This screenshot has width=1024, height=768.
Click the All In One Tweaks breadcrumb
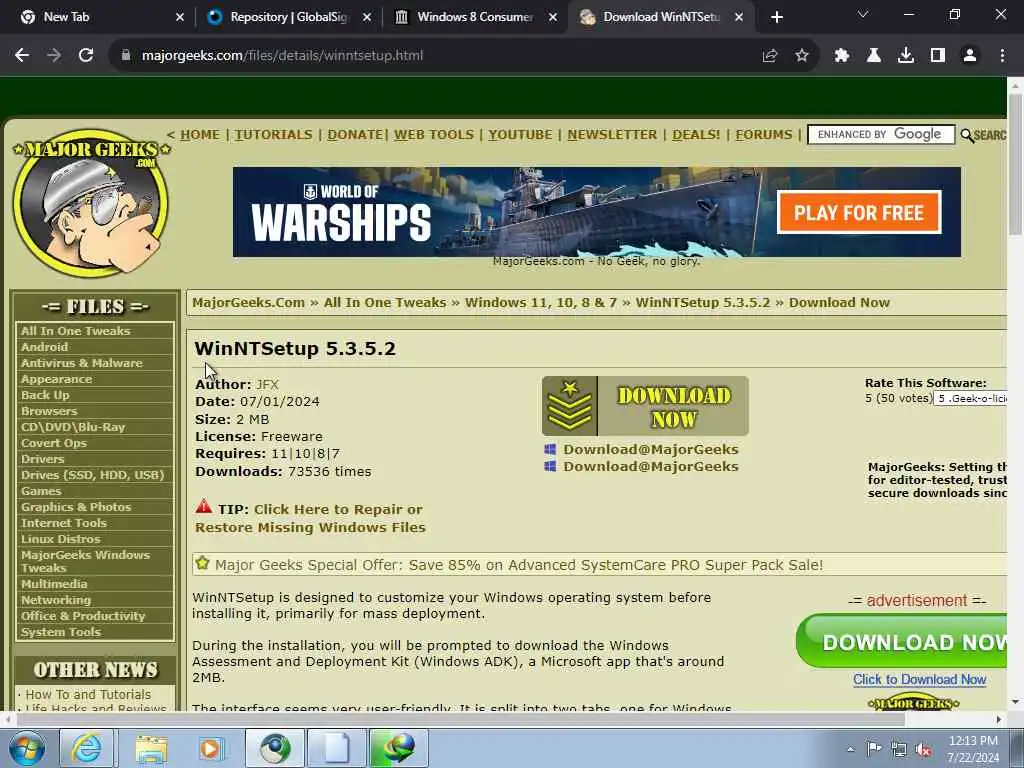pos(385,302)
